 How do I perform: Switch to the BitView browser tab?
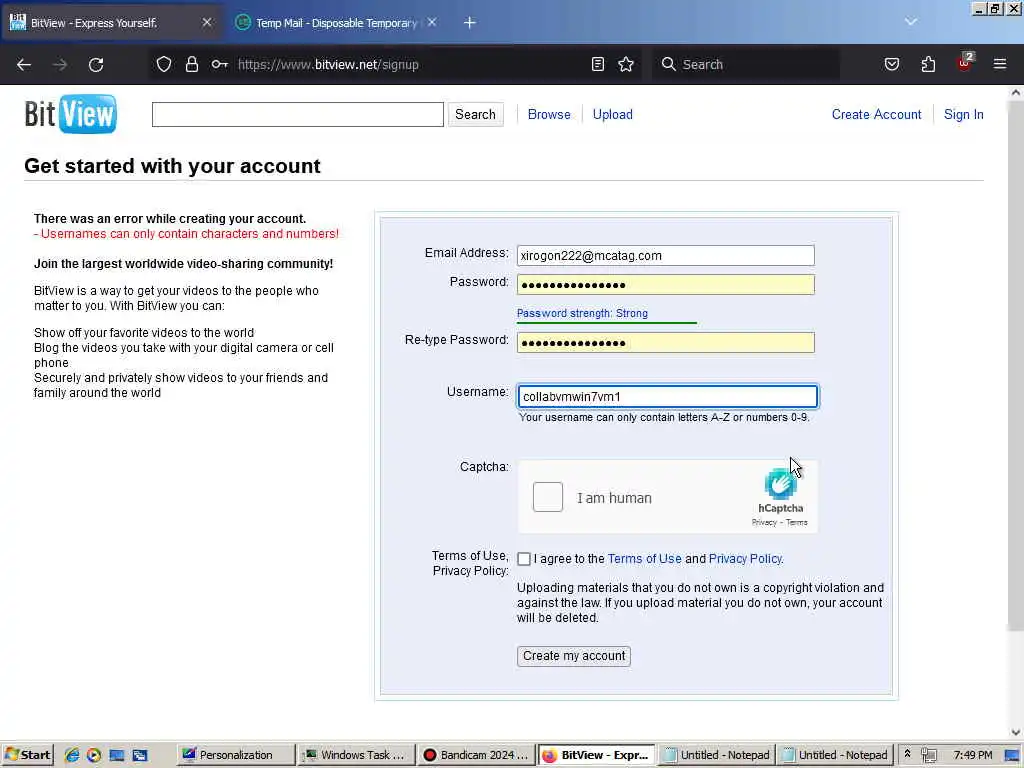[111, 23]
